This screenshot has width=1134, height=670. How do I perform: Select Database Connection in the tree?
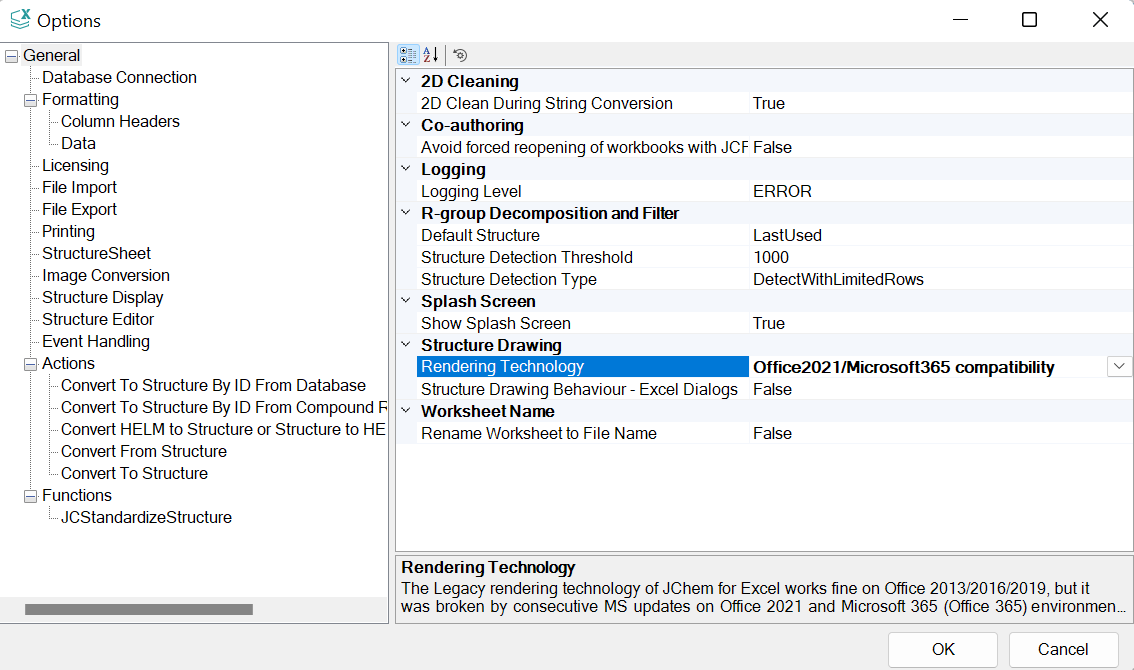(x=119, y=77)
